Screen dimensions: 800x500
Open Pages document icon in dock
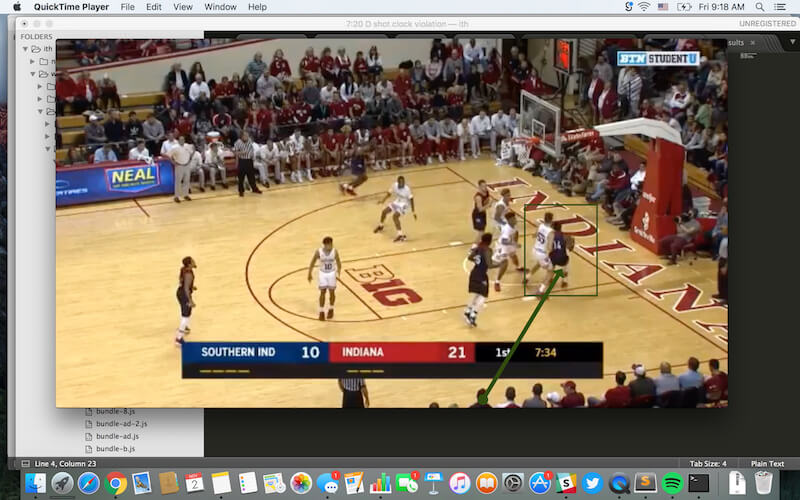pos(354,483)
